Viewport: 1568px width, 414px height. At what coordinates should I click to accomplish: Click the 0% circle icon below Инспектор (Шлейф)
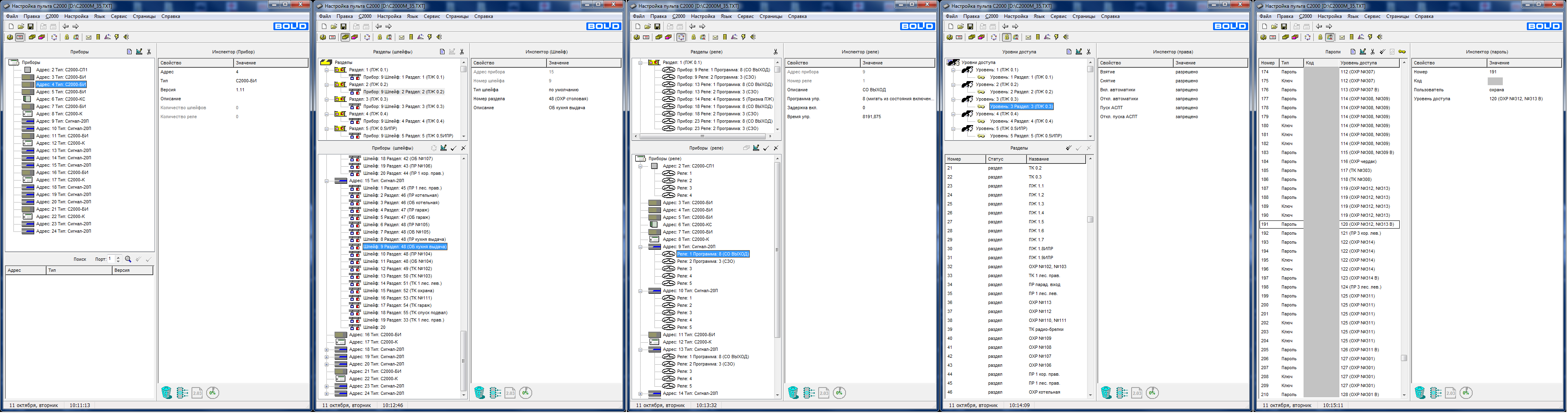click(526, 393)
